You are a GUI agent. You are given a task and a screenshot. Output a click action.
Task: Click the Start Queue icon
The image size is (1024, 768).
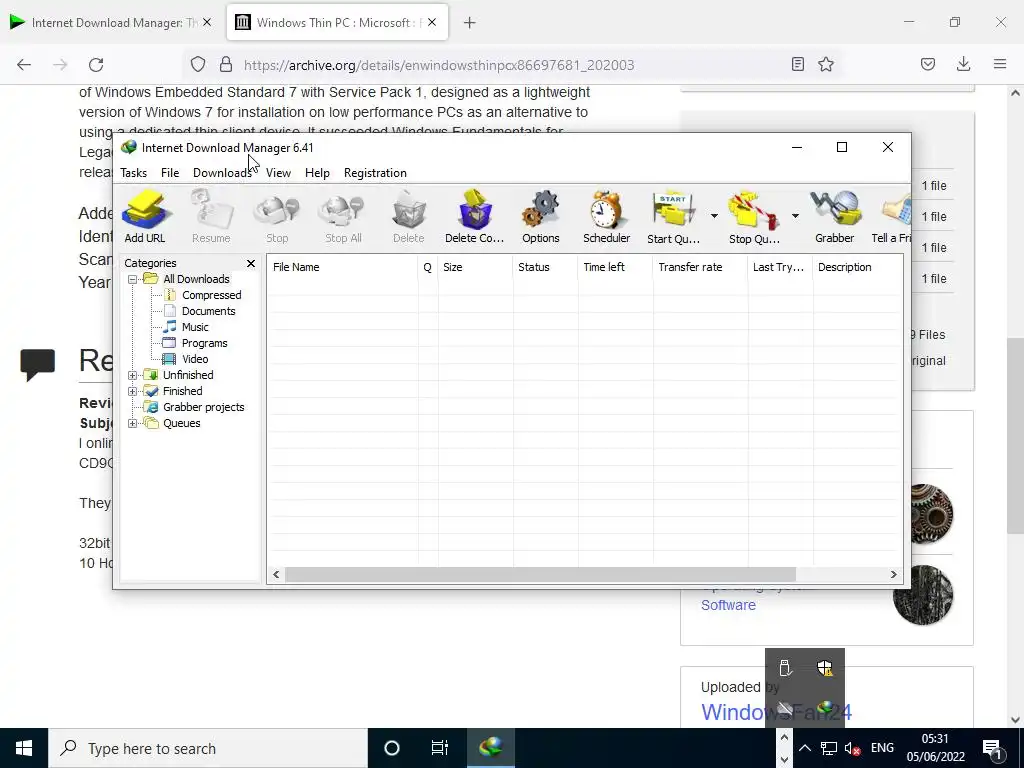673,217
